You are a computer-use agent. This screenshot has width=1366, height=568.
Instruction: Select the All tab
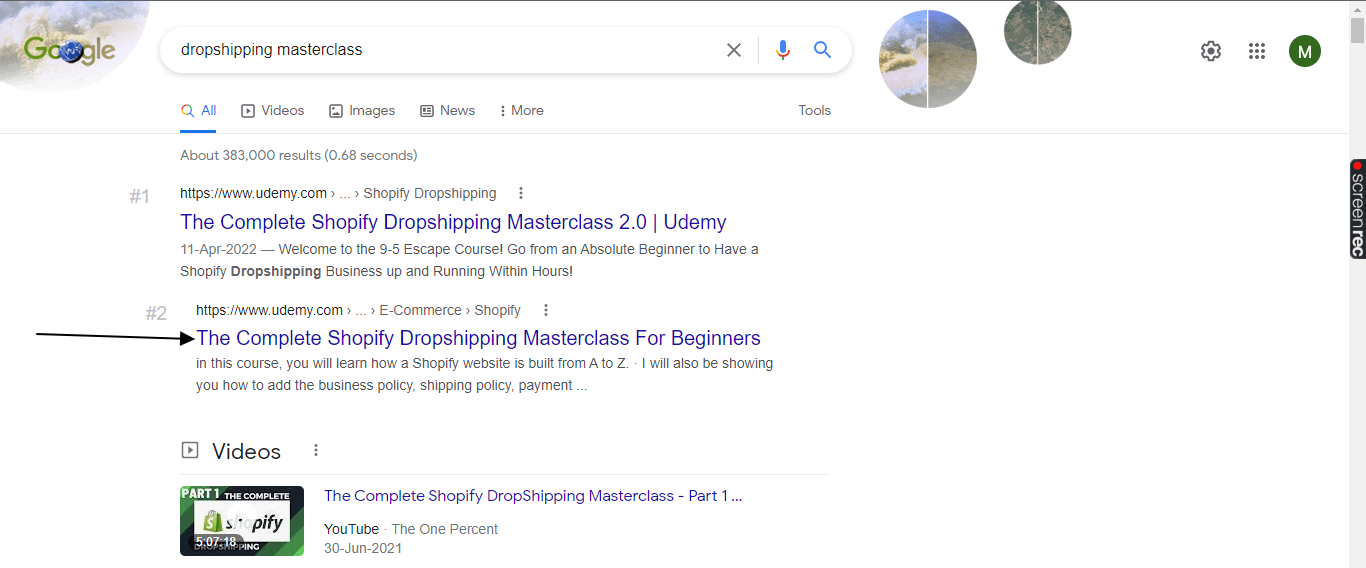pyautogui.click(x=198, y=111)
